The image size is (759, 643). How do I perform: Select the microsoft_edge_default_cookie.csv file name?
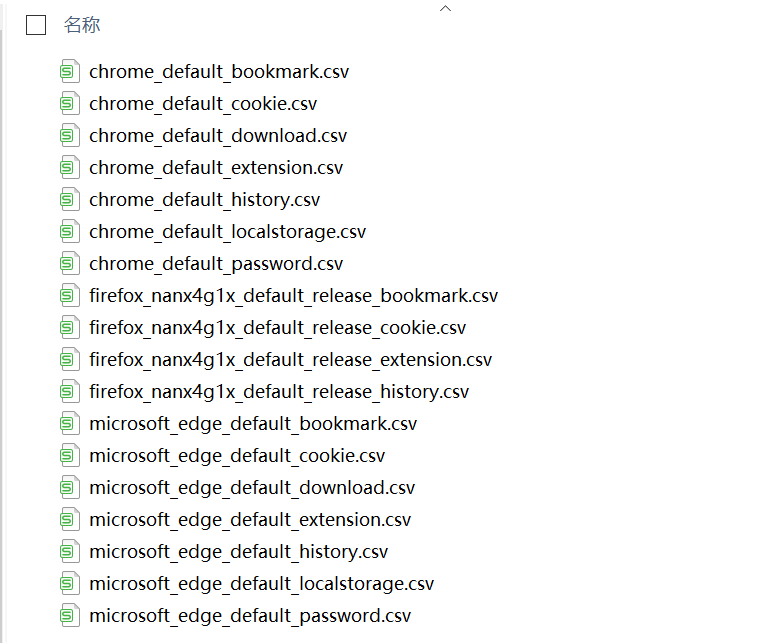[x=237, y=456]
